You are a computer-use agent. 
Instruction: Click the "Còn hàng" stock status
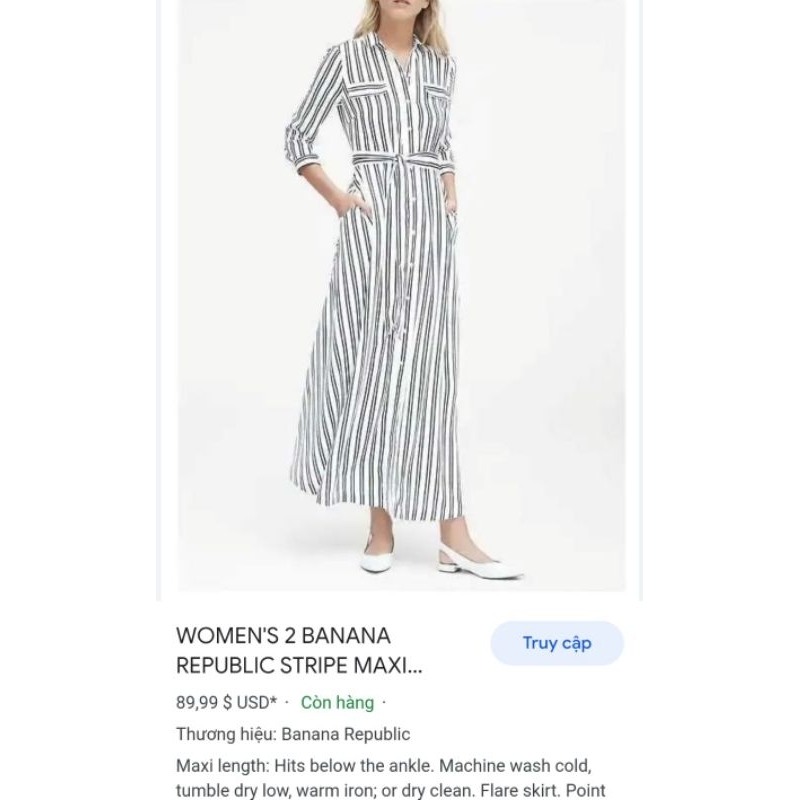337,703
